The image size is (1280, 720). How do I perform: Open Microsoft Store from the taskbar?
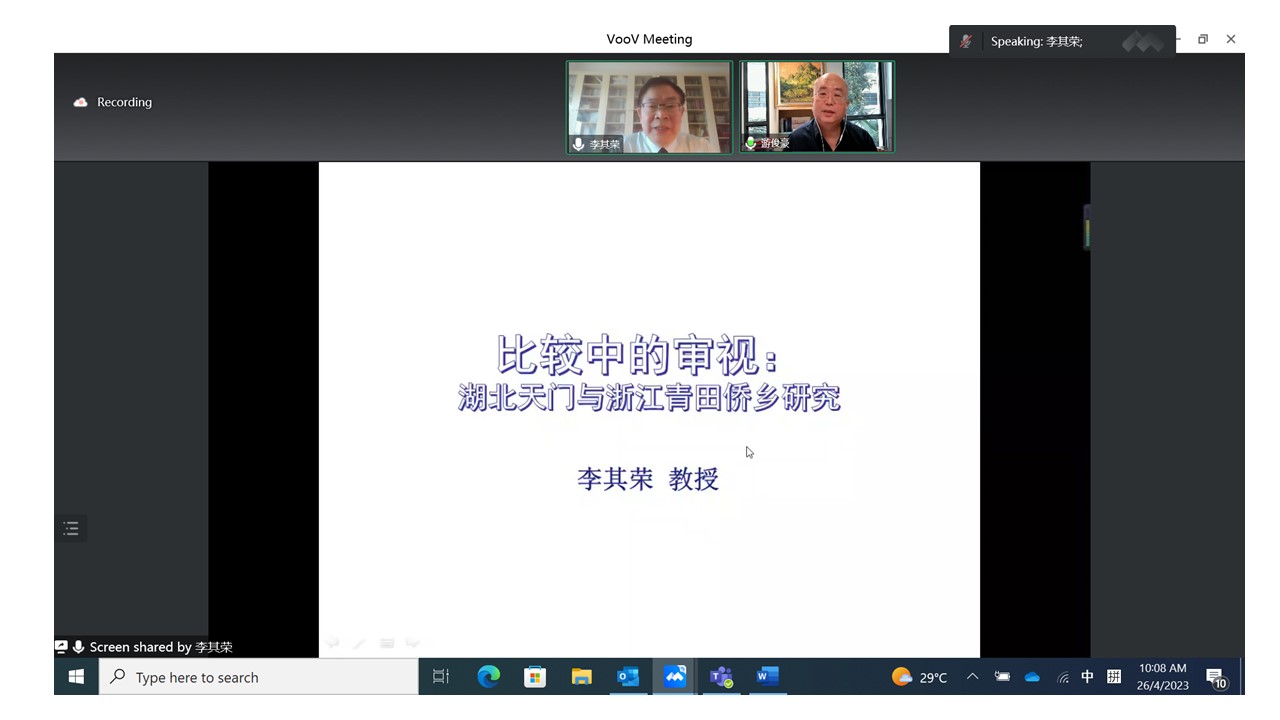[535, 677]
